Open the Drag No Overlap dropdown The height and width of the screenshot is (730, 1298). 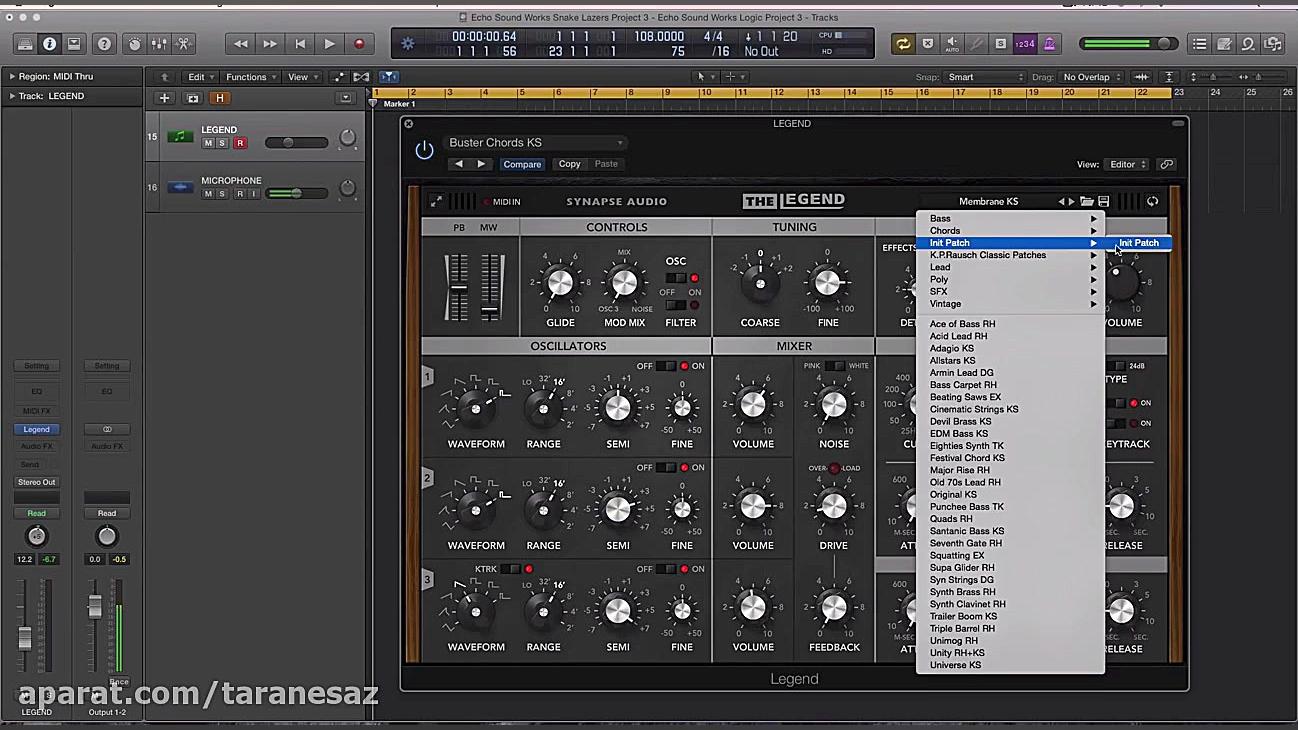(x=1090, y=77)
